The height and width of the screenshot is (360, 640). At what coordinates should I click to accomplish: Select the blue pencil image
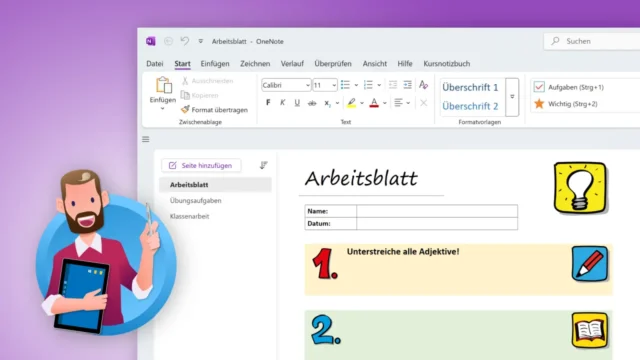(x=589, y=264)
